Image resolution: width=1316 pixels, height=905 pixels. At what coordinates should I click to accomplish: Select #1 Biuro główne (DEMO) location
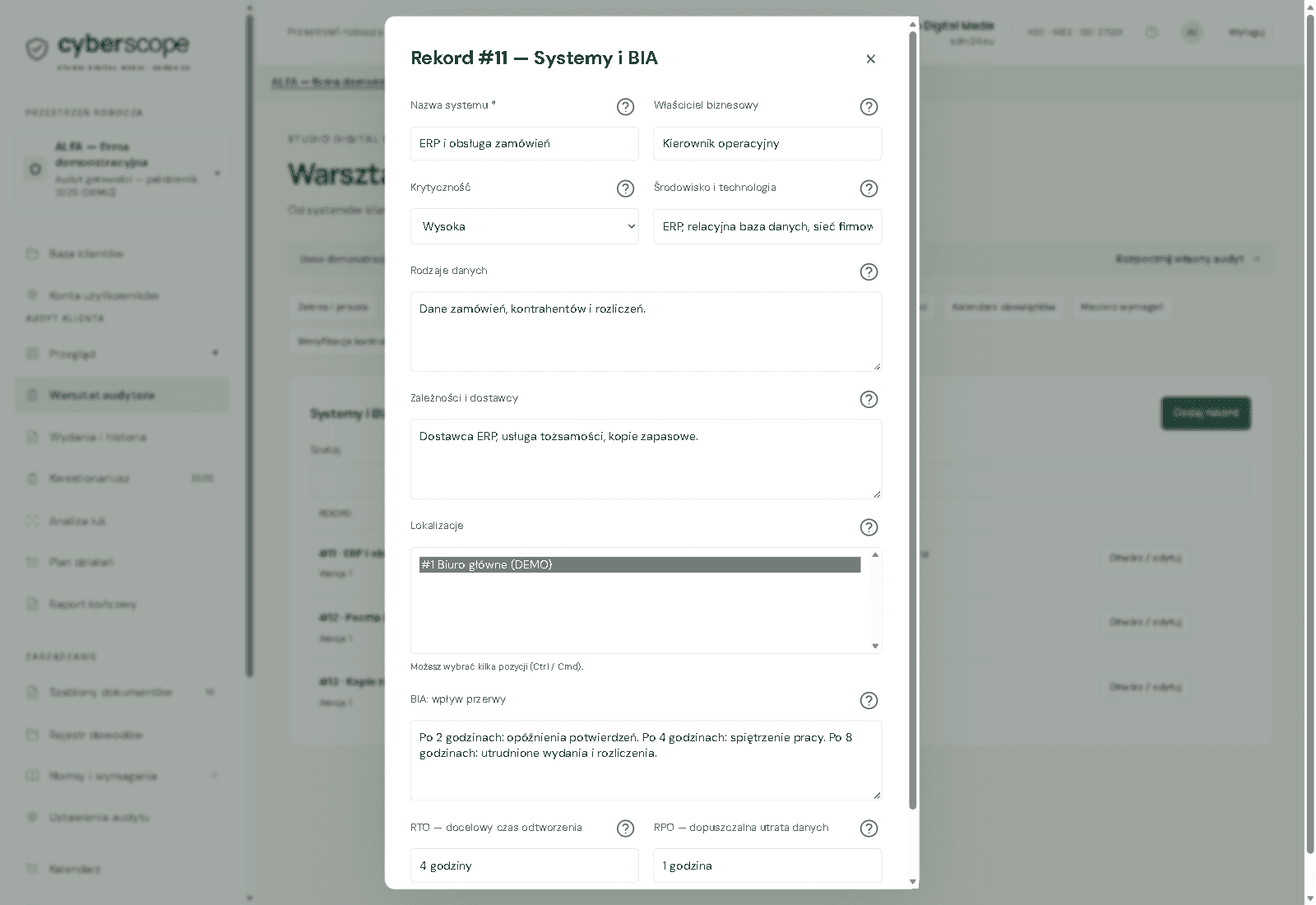(639, 564)
